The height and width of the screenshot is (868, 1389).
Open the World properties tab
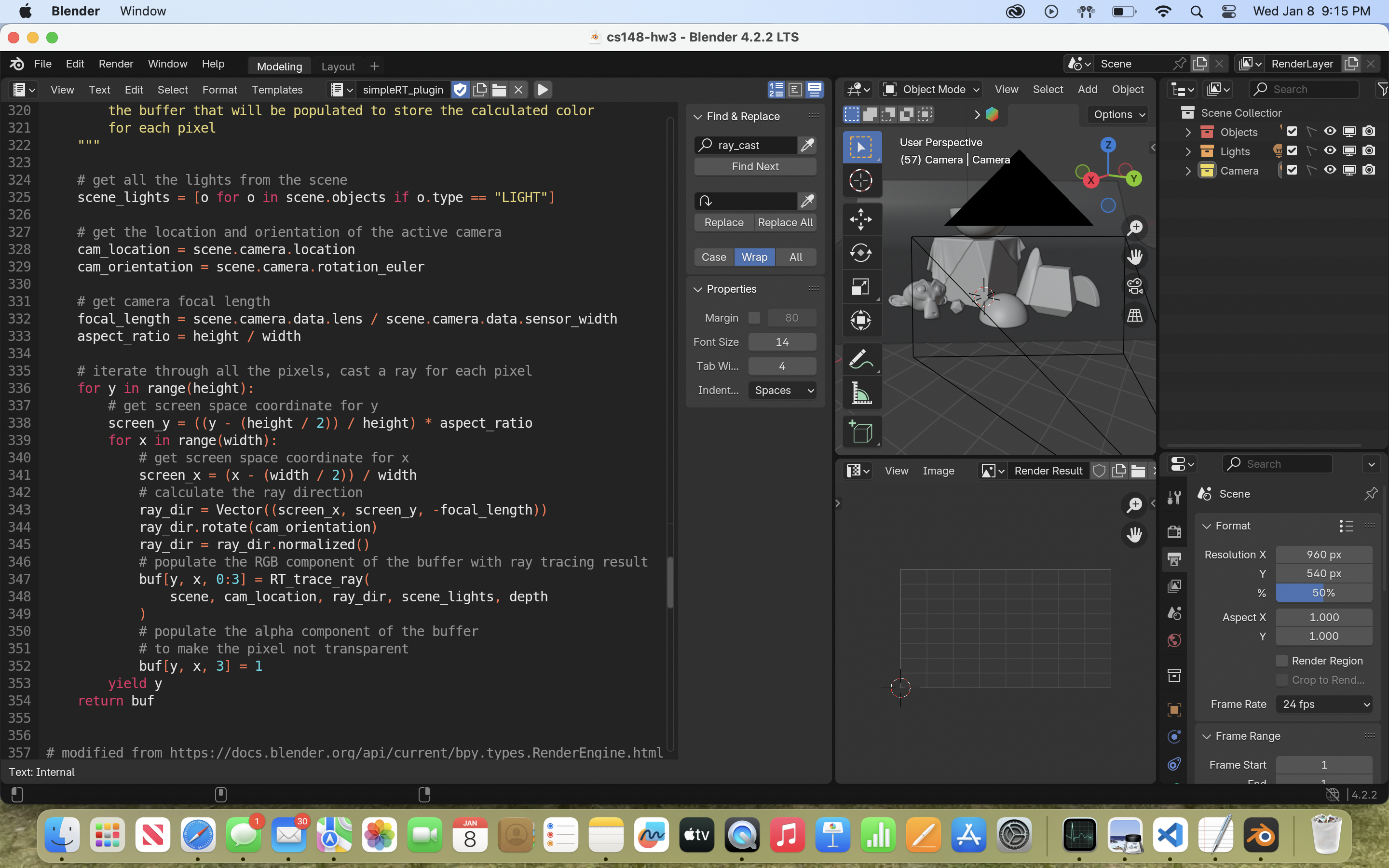click(x=1174, y=641)
